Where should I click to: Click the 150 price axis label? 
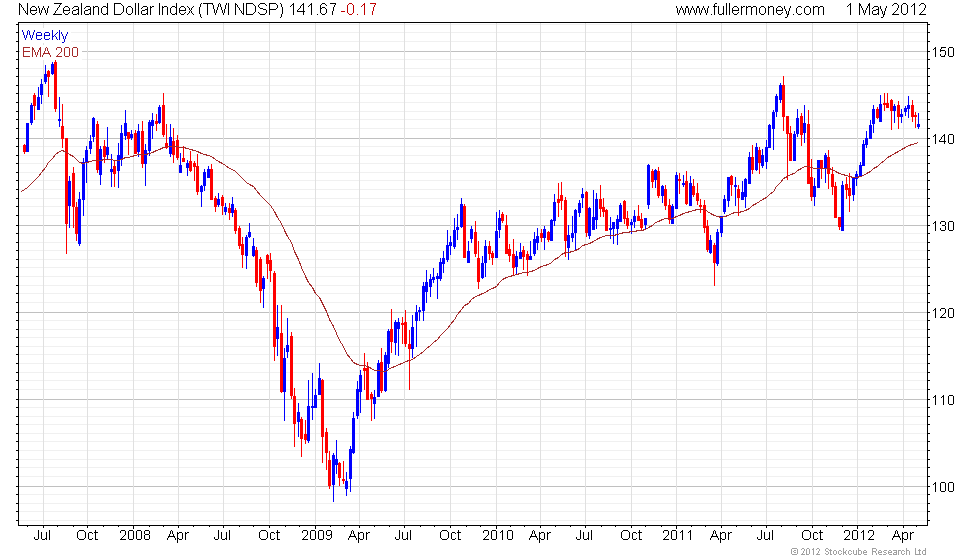(x=942, y=52)
